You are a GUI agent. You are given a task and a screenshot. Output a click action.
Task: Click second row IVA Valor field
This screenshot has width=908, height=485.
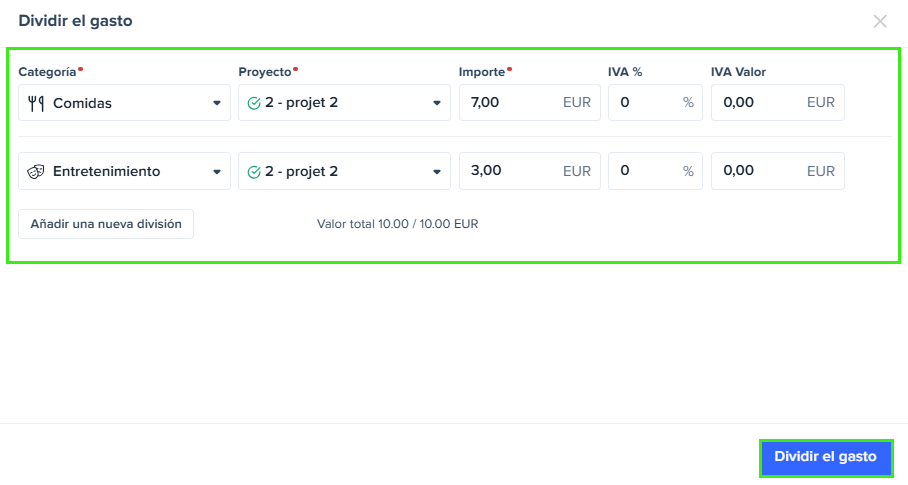tap(778, 171)
